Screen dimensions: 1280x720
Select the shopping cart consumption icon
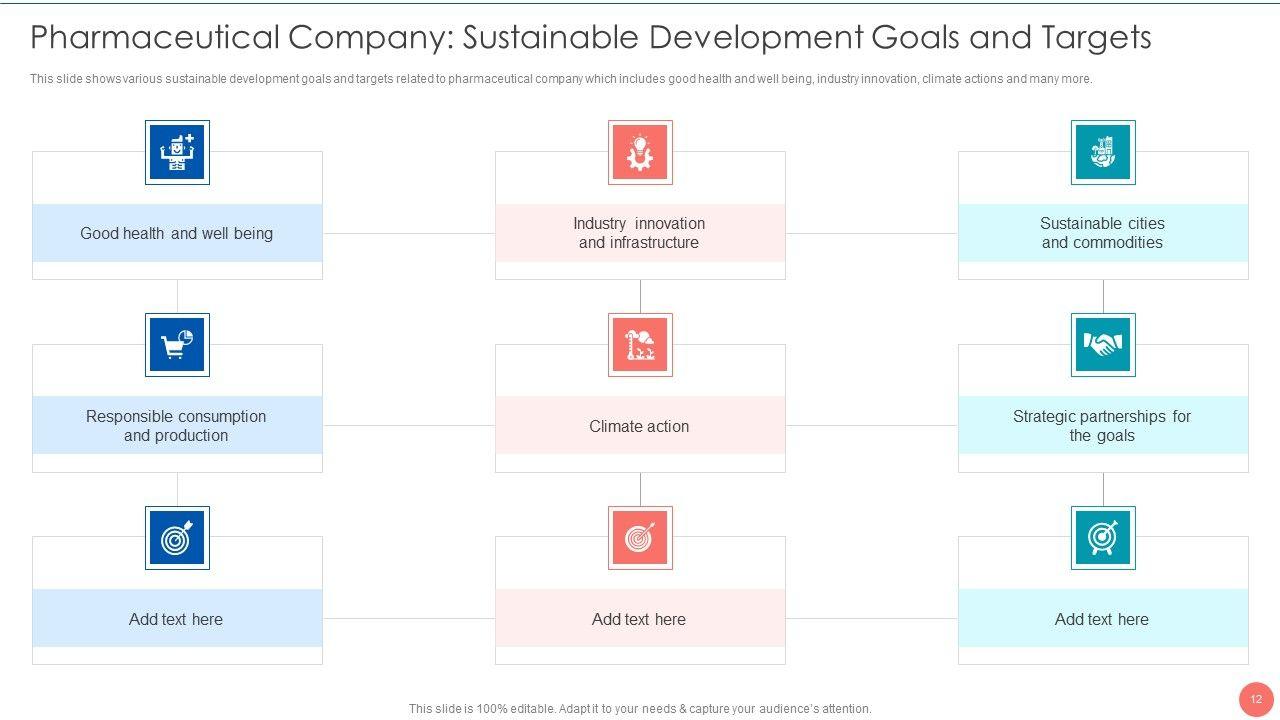(177, 345)
